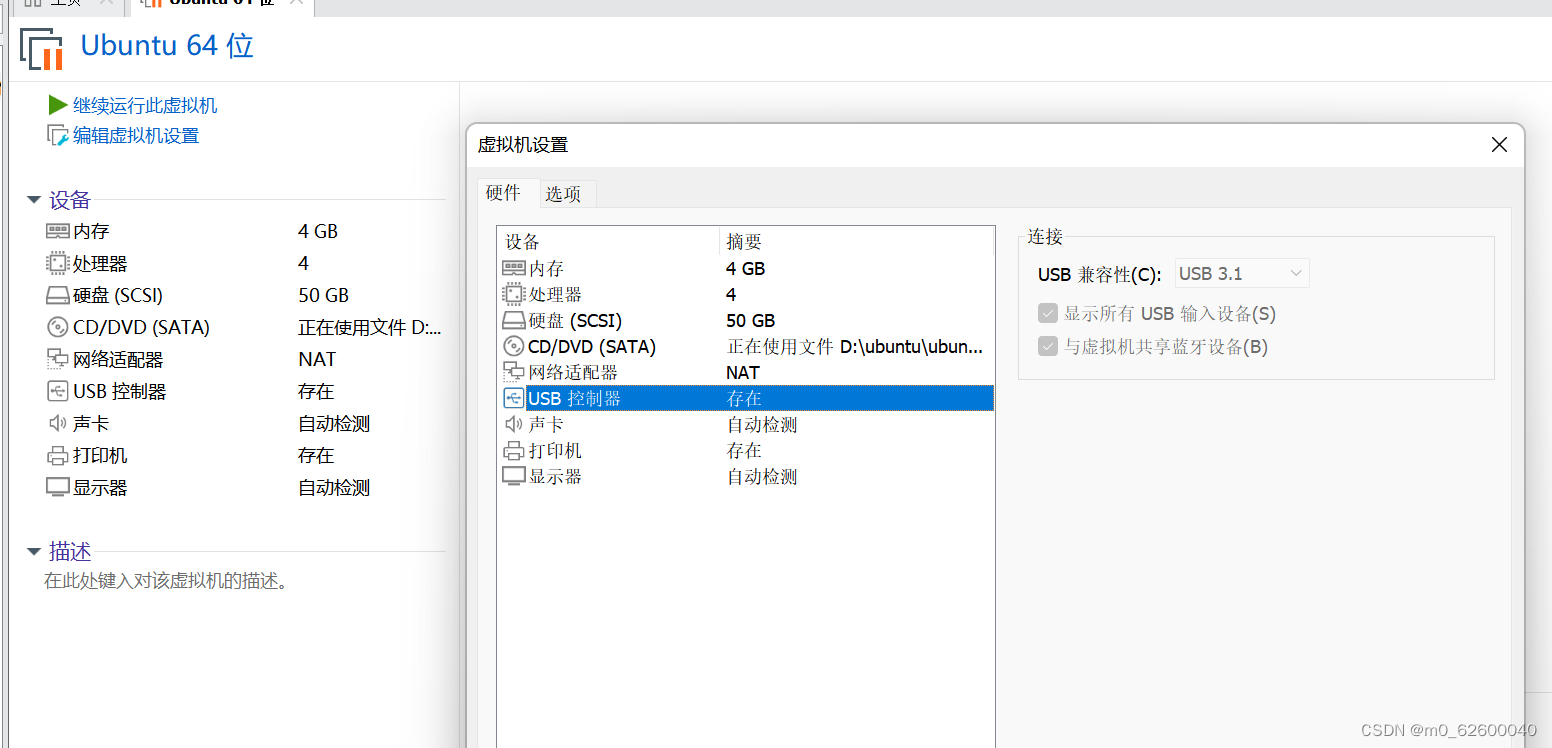Screen dimensions: 1552x748
Task: Click hard disk icon in settings dialog list
Action: point(513,321)
